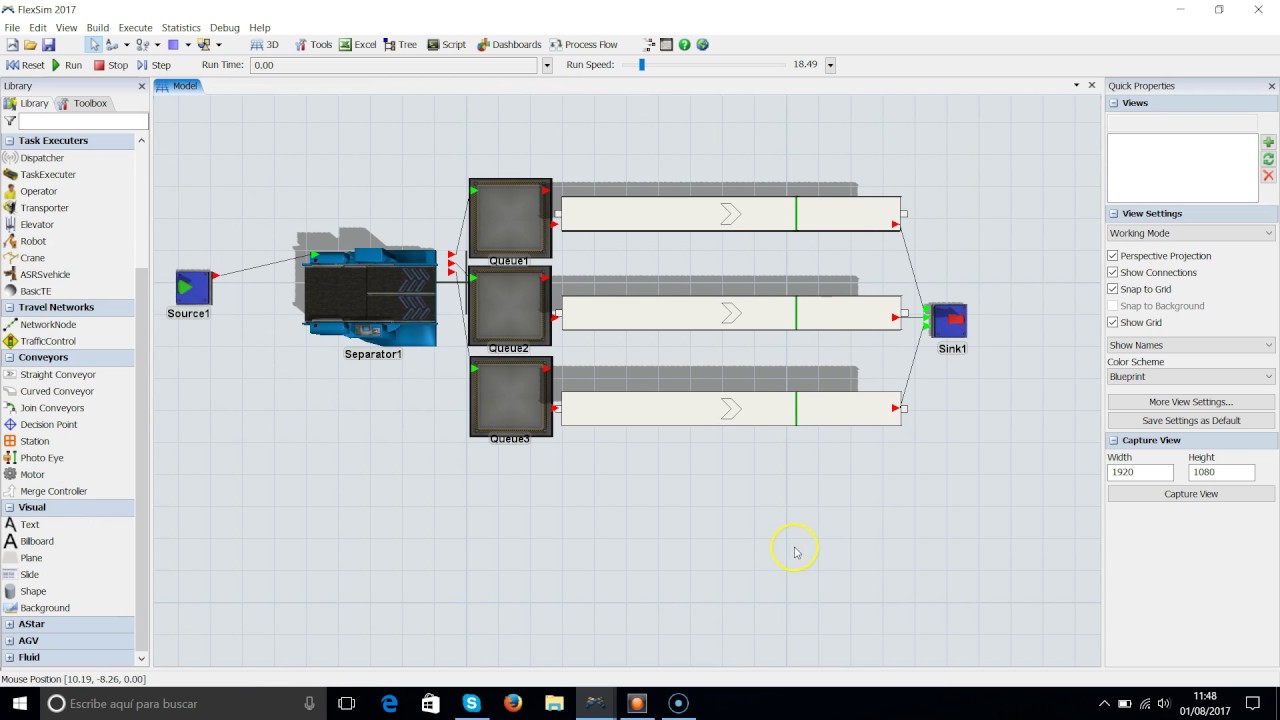This screenshot has height=720, width=1280.
Task: Open a model file with folder icon
Action: point(30,45)
